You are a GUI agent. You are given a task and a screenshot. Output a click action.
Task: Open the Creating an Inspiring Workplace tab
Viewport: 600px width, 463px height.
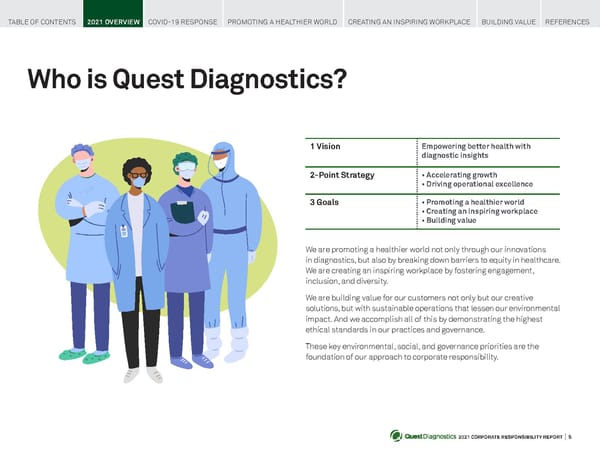pyautogui.click(x=410, y=20)
